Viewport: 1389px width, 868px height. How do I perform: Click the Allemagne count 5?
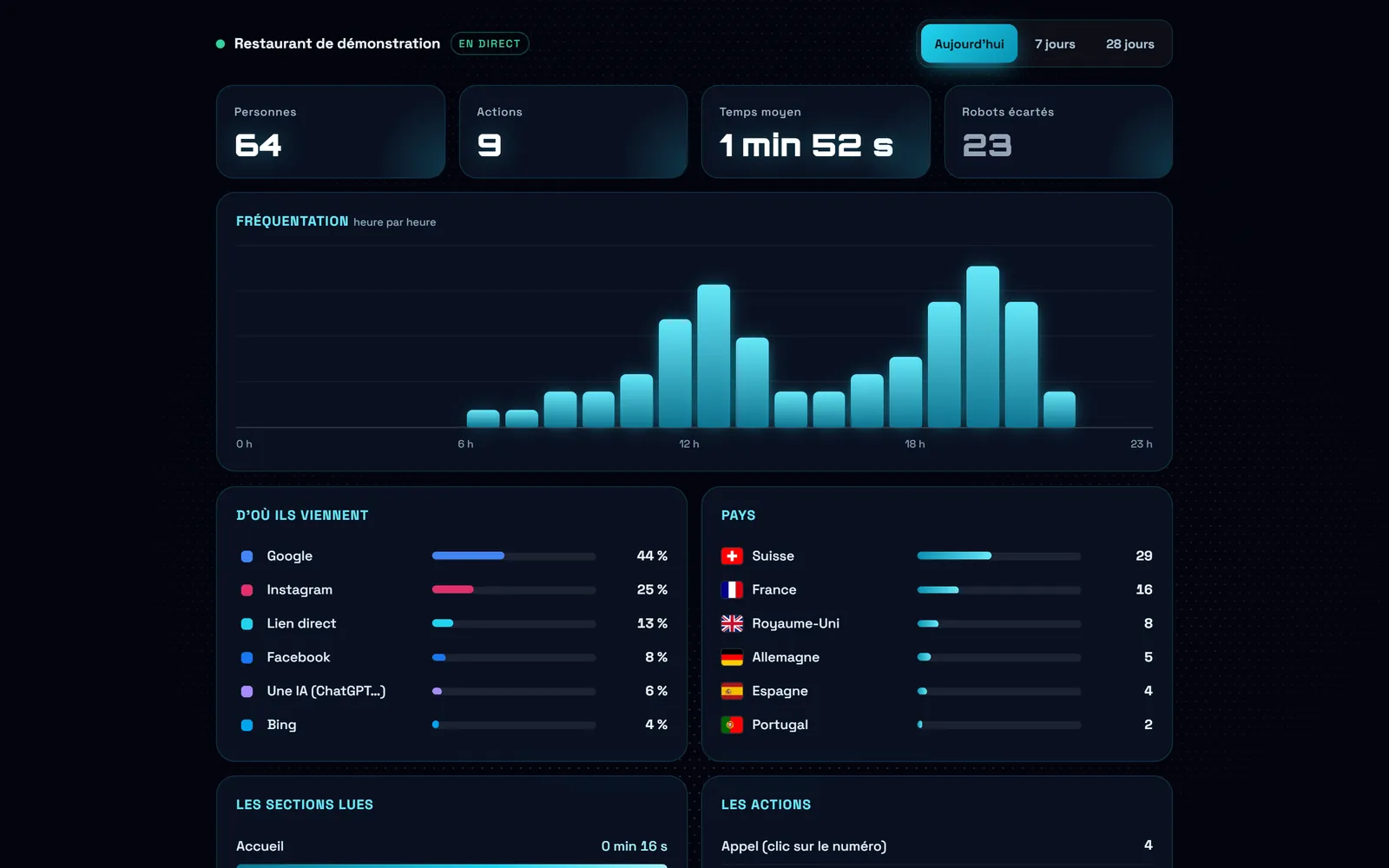point(1149,657)
